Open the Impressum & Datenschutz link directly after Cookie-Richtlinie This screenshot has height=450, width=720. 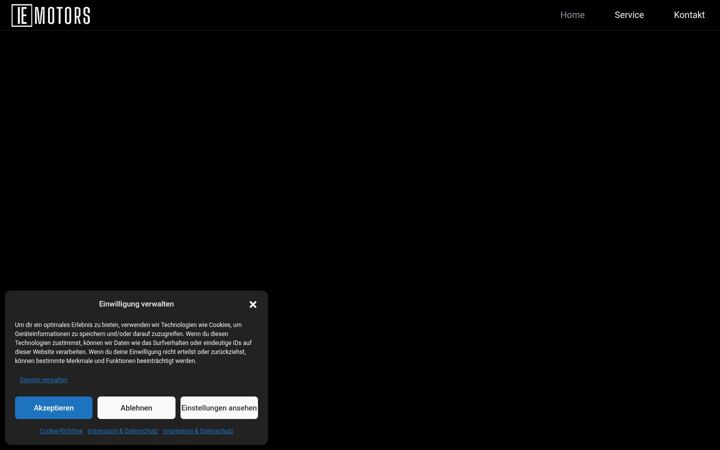[123, 431]
